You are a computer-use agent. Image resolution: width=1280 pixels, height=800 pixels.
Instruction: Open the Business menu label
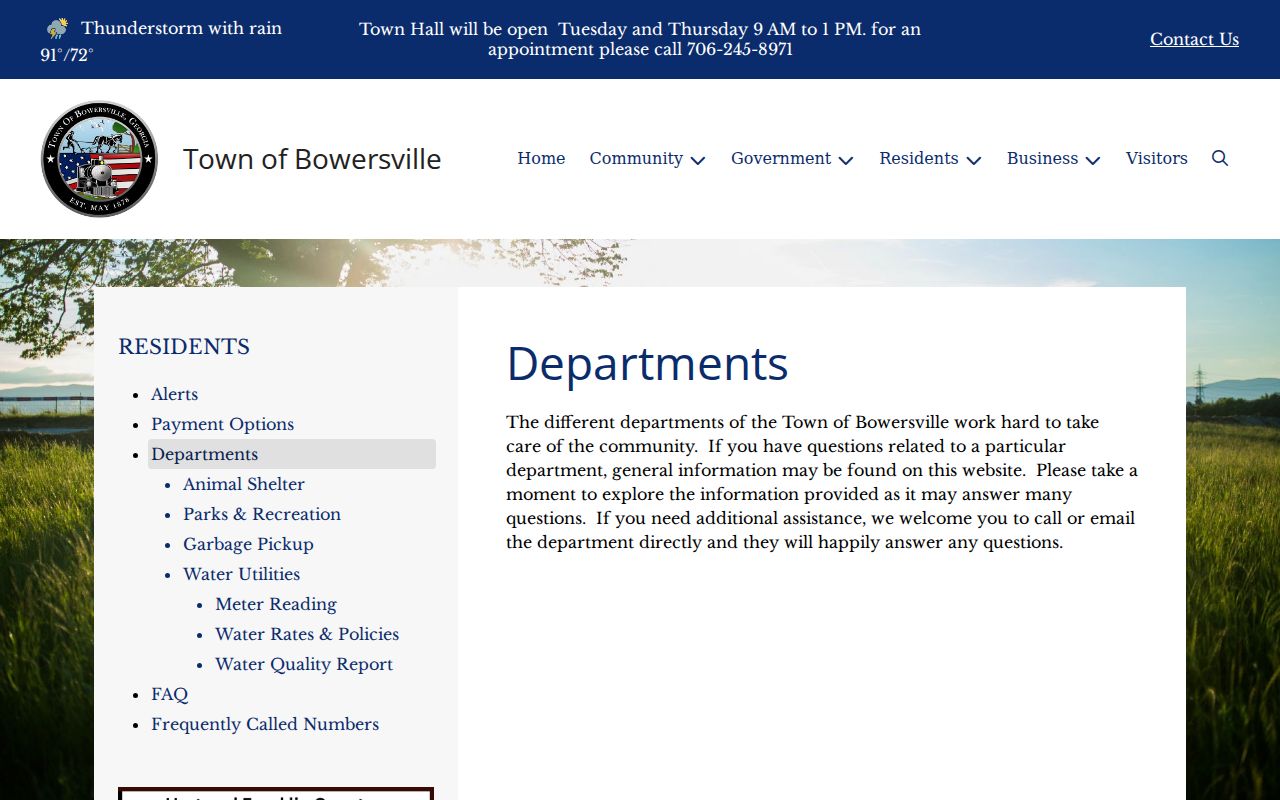tap(1043, 158)
